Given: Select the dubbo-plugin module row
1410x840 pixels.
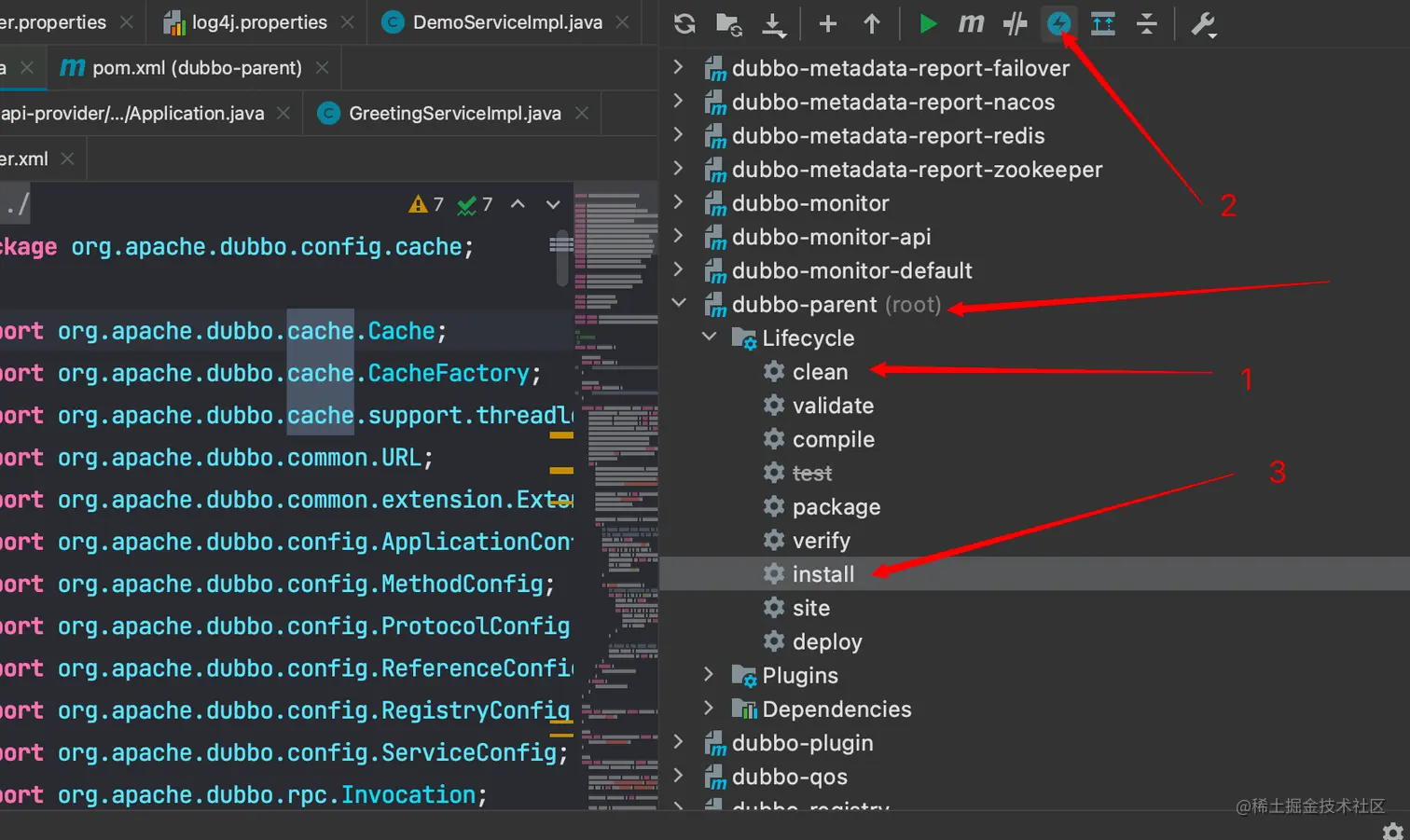Looking at the screenshot, I should (1034, 743).
